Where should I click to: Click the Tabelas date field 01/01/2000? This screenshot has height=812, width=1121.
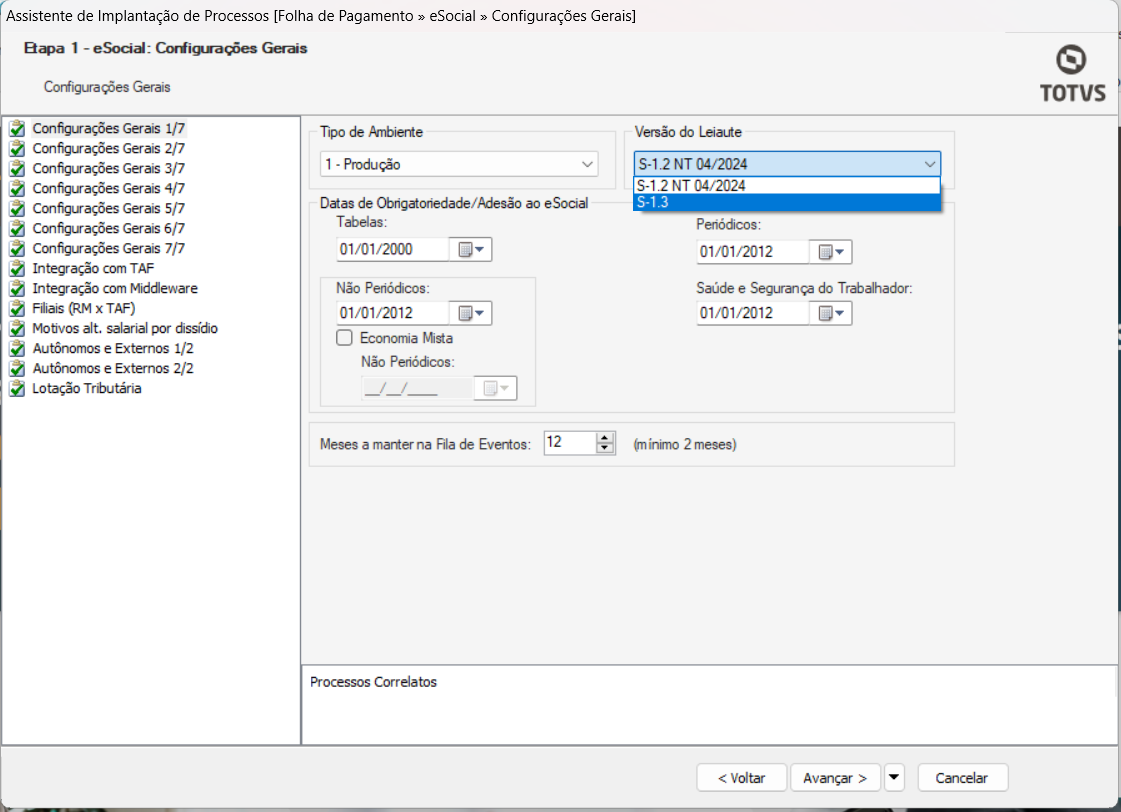tap(392, 249)
